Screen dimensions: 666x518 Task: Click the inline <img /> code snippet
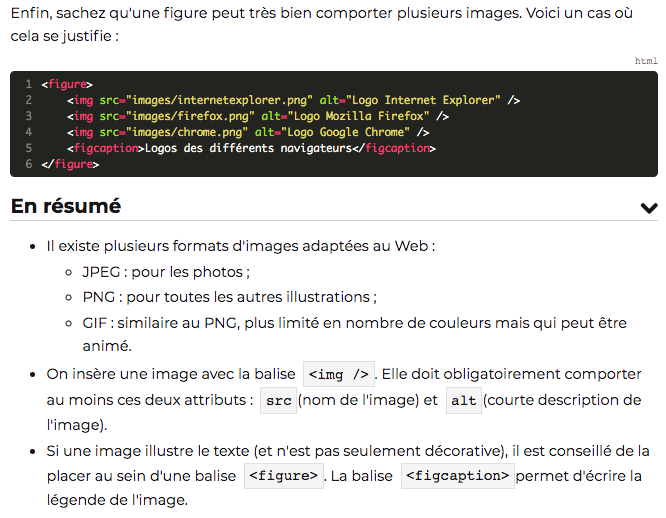click(339, 374)
